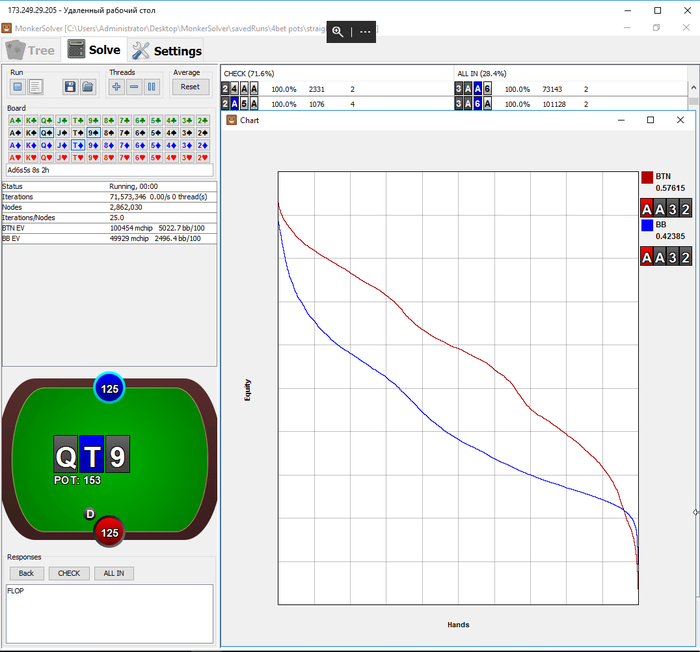Click the BTN AA32 hand in legend

pos(666,209)
